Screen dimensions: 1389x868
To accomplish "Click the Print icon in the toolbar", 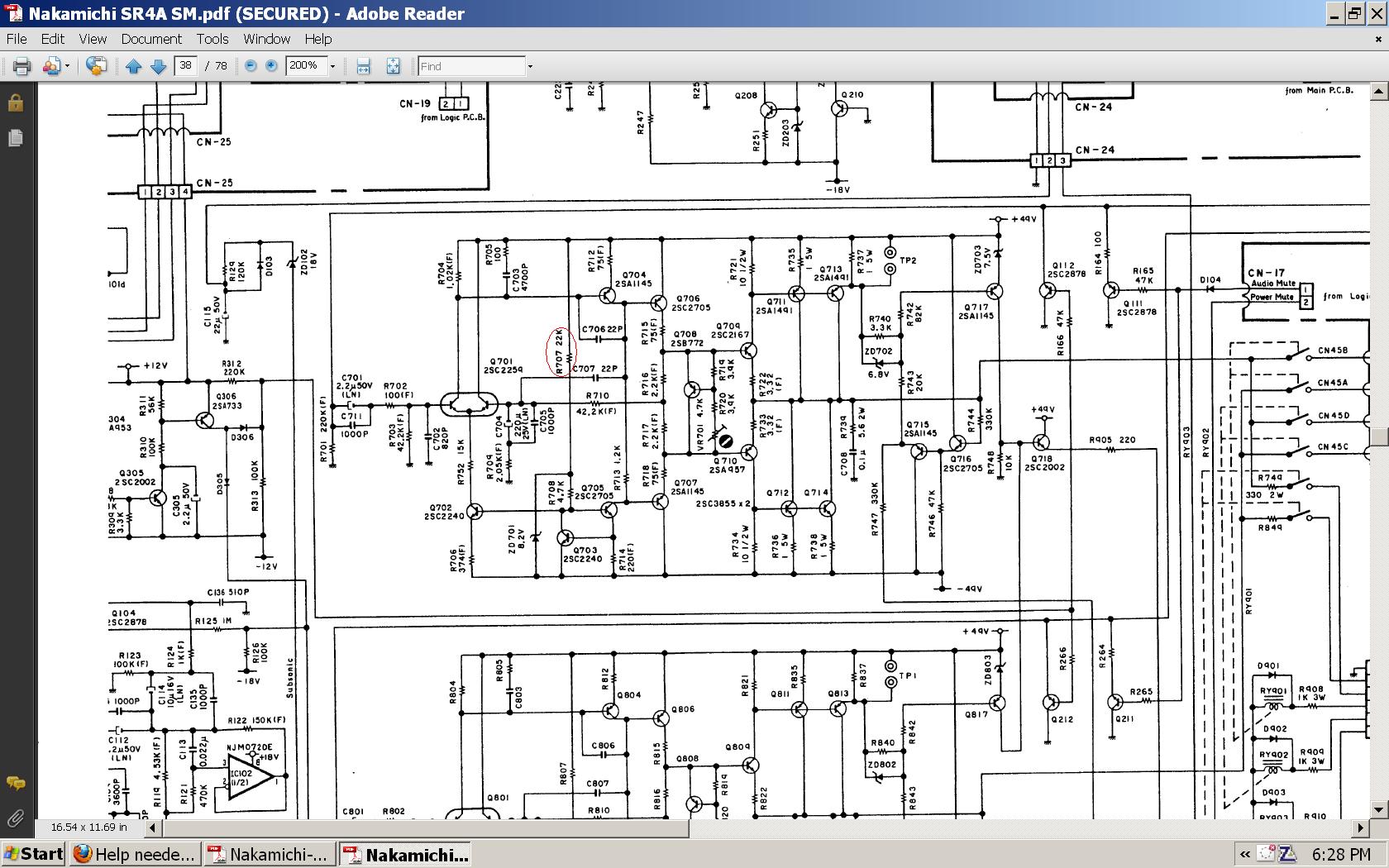I will 21,66.
